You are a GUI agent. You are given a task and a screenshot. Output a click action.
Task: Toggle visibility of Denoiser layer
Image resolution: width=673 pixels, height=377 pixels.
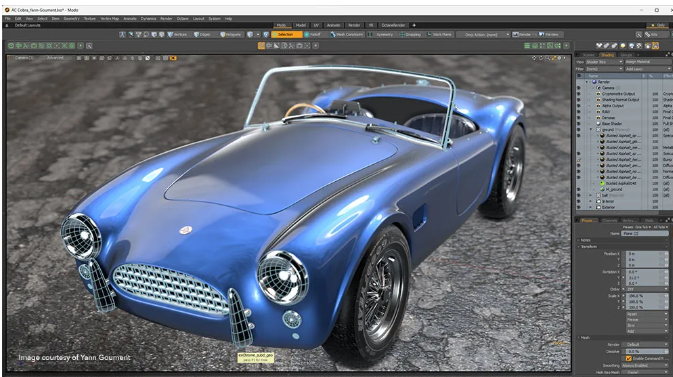point(579,118)
